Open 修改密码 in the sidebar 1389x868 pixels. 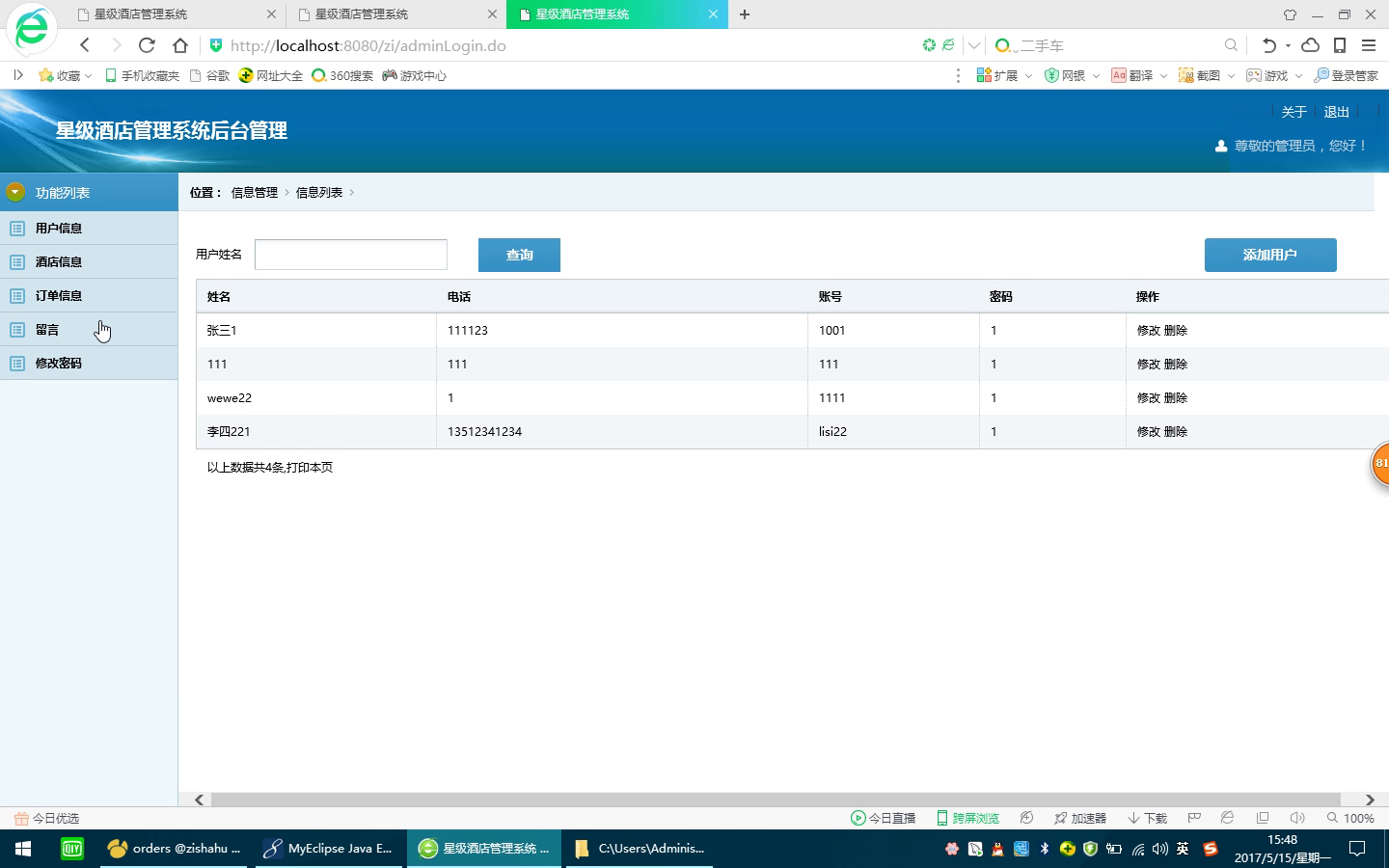point(89,363)
